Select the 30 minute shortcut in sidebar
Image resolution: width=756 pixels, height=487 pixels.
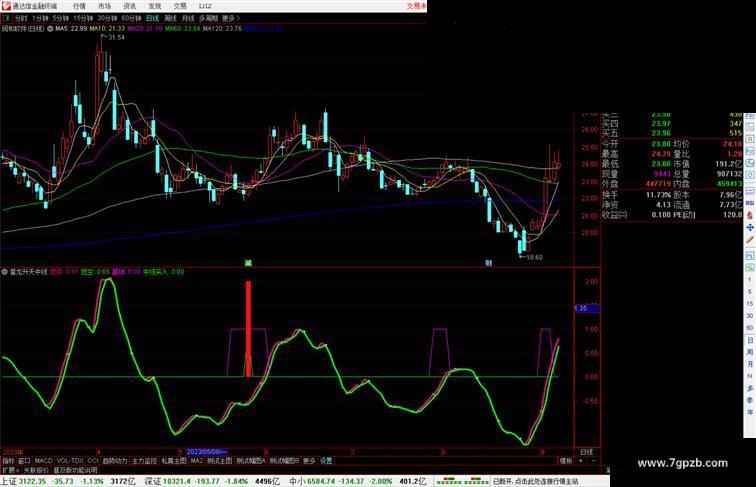(750, 316)
